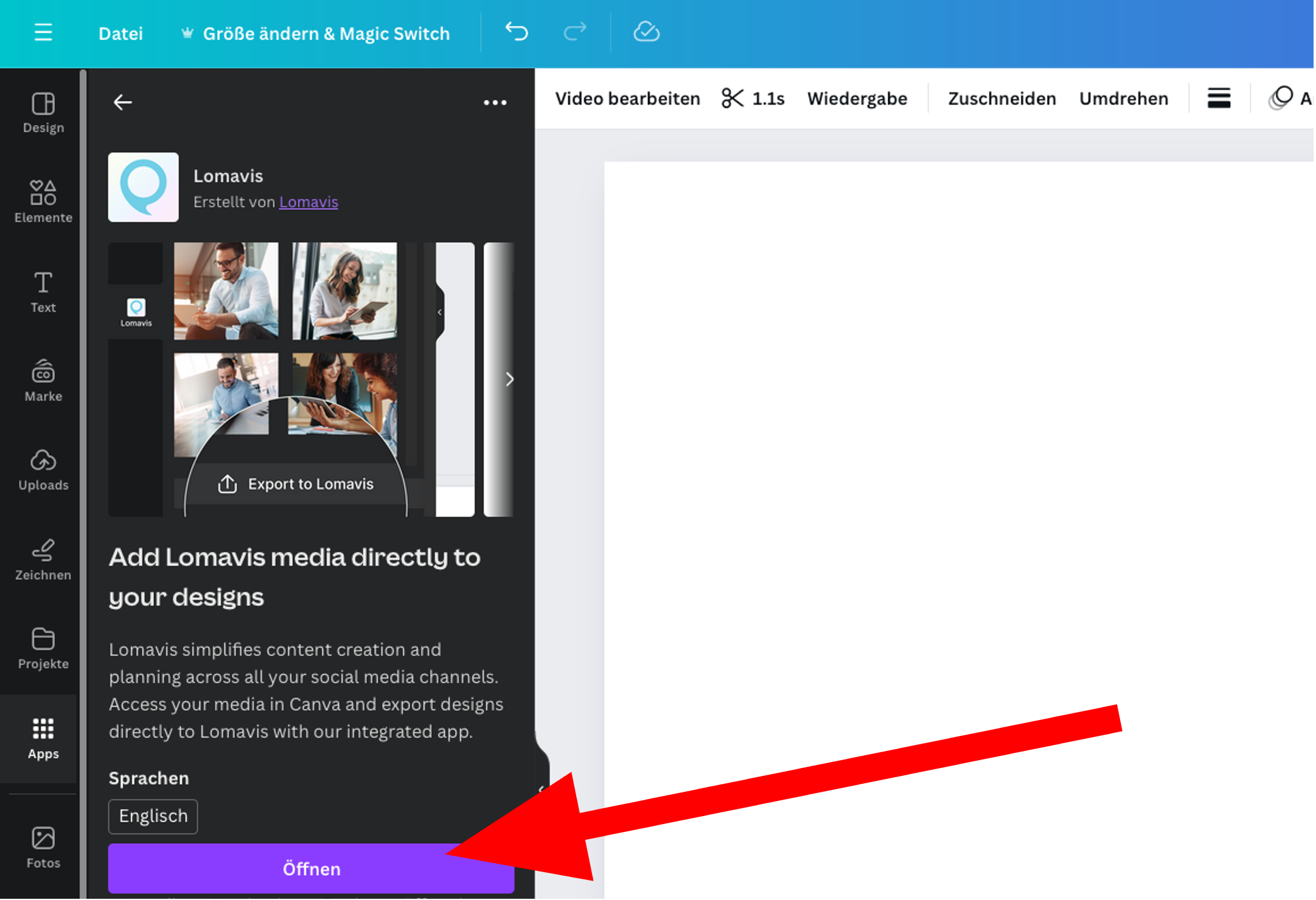This screenshot has width=1316, height=900.
Task: Go back with the left arrow
Action: tap(123, 102)
